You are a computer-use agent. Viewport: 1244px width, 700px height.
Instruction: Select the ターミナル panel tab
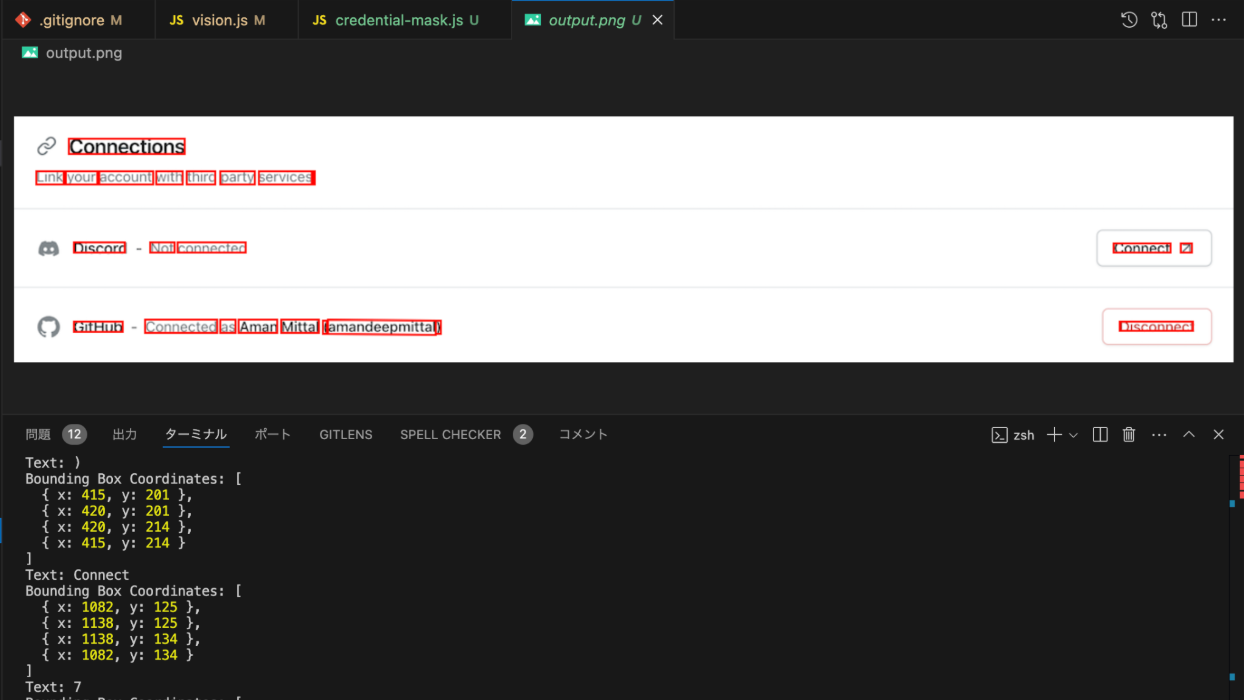[x=196, y=434]
